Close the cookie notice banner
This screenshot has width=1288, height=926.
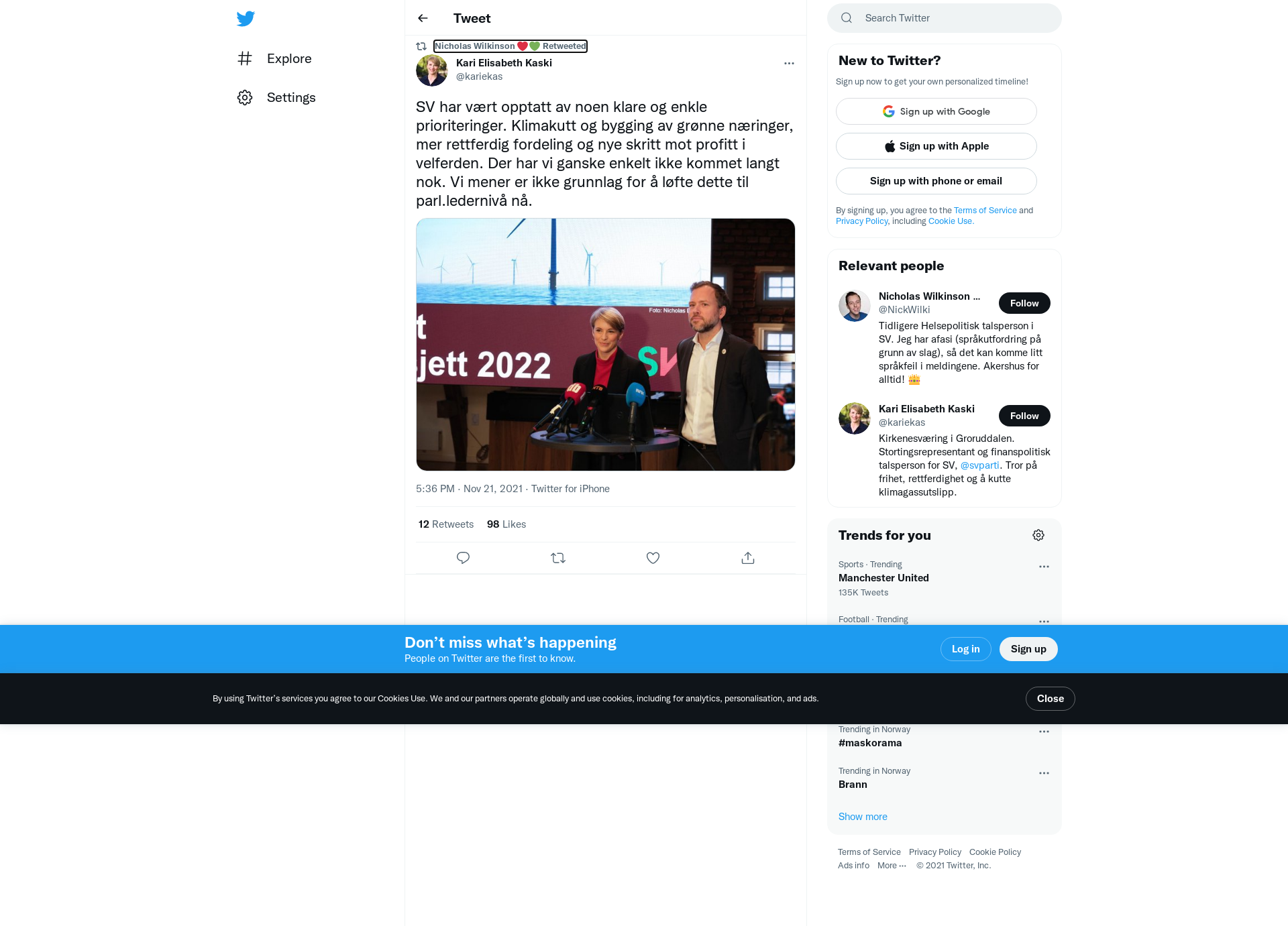1051,699
